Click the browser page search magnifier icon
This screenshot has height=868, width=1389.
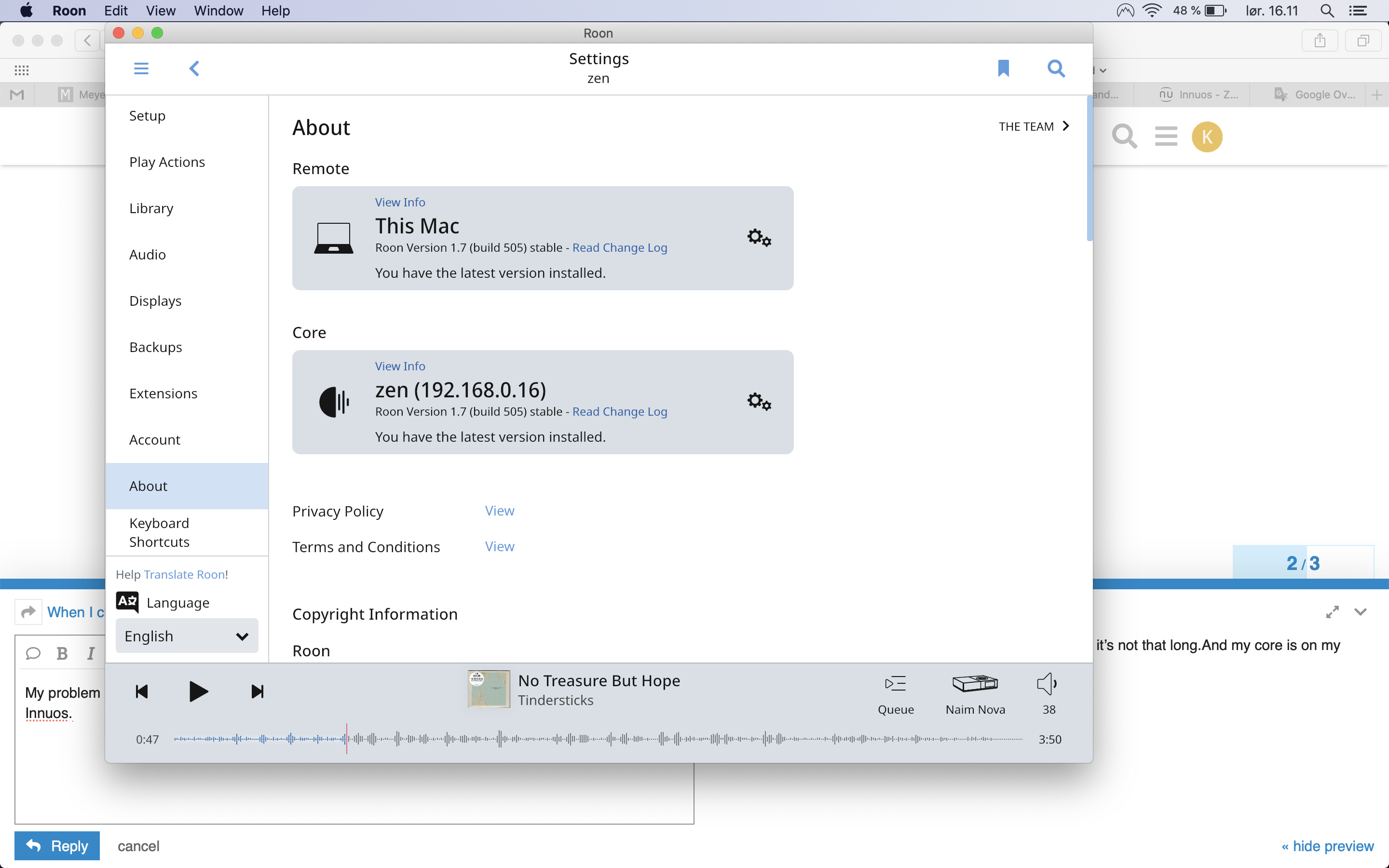click(1124, 136)
